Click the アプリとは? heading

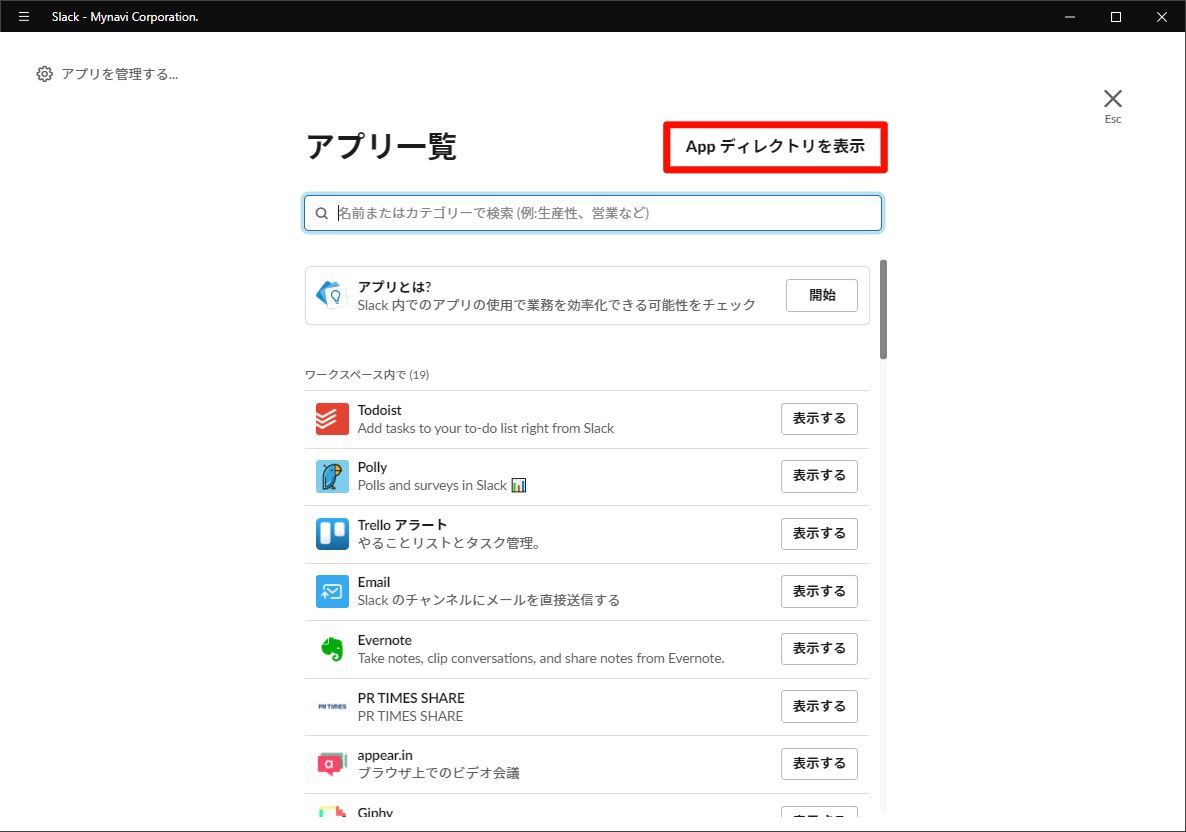click(x=395, y=287)
